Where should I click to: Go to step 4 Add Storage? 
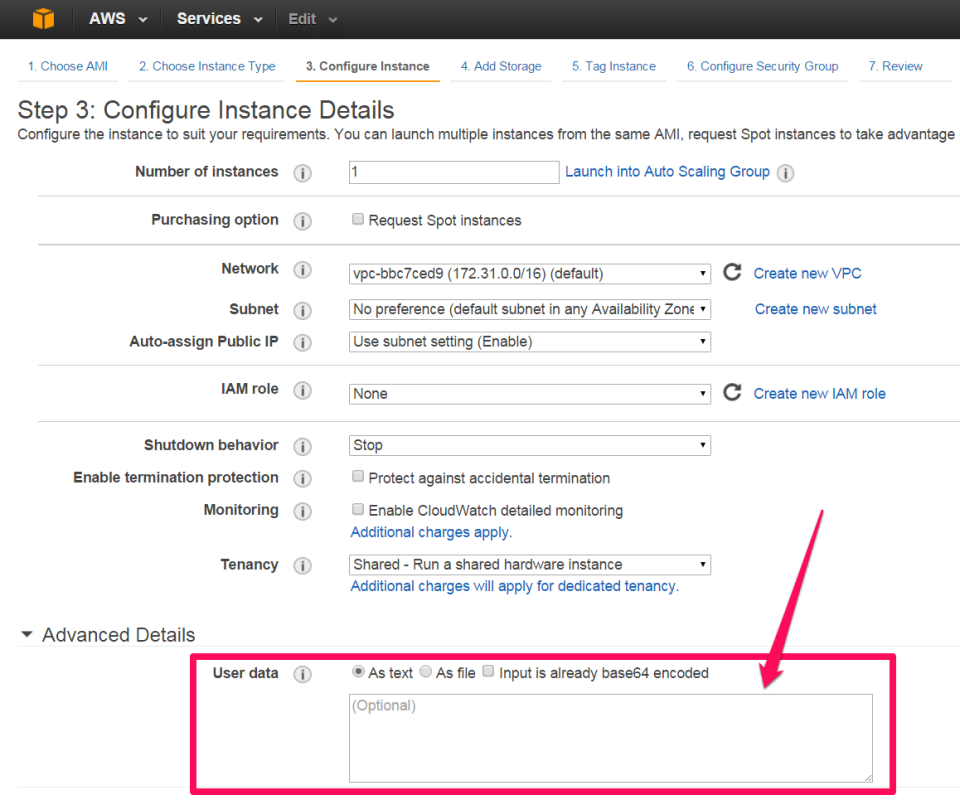coord(501,66)
